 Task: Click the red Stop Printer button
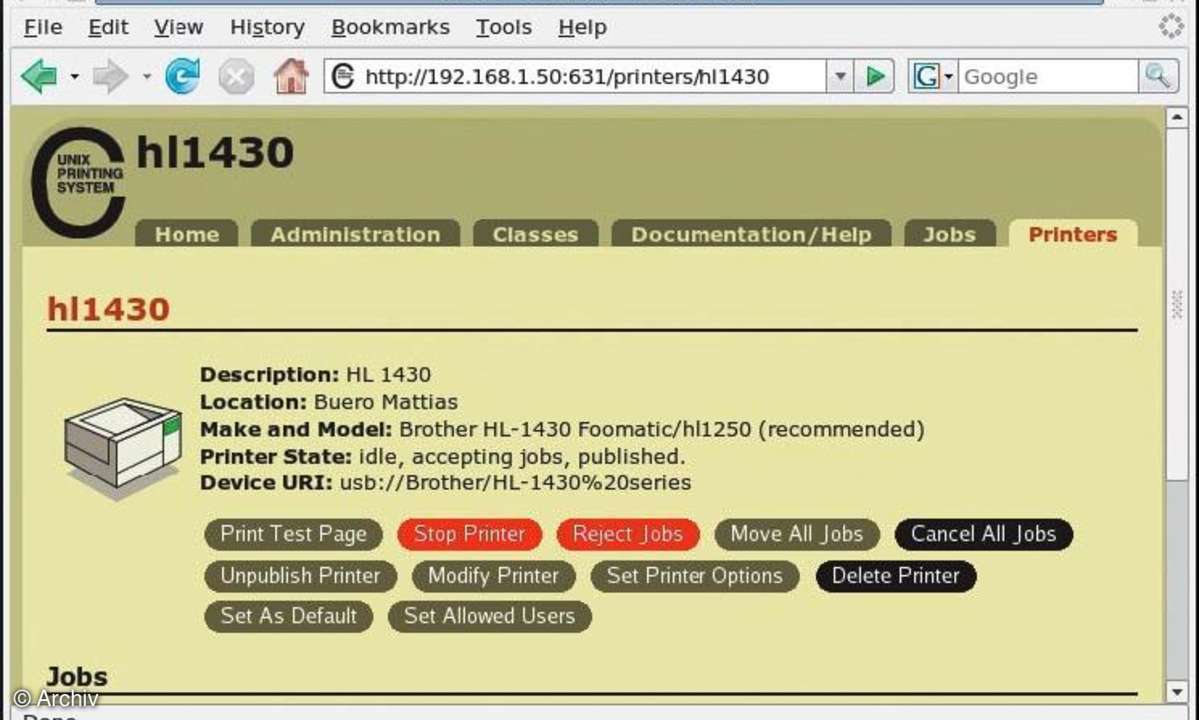[x=470, y=534]
